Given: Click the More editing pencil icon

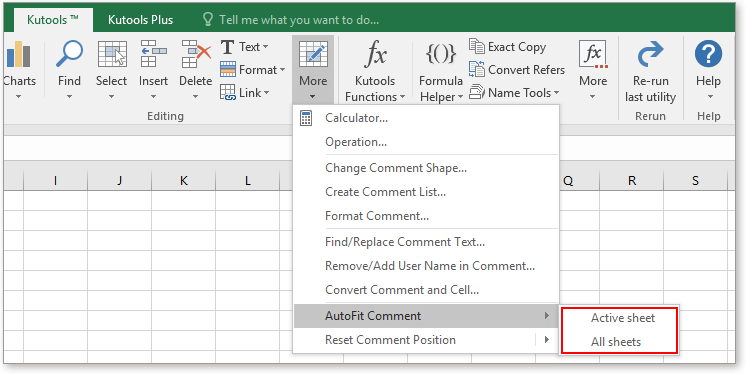Looking at the screenshot, I should (x=313, y=54).
